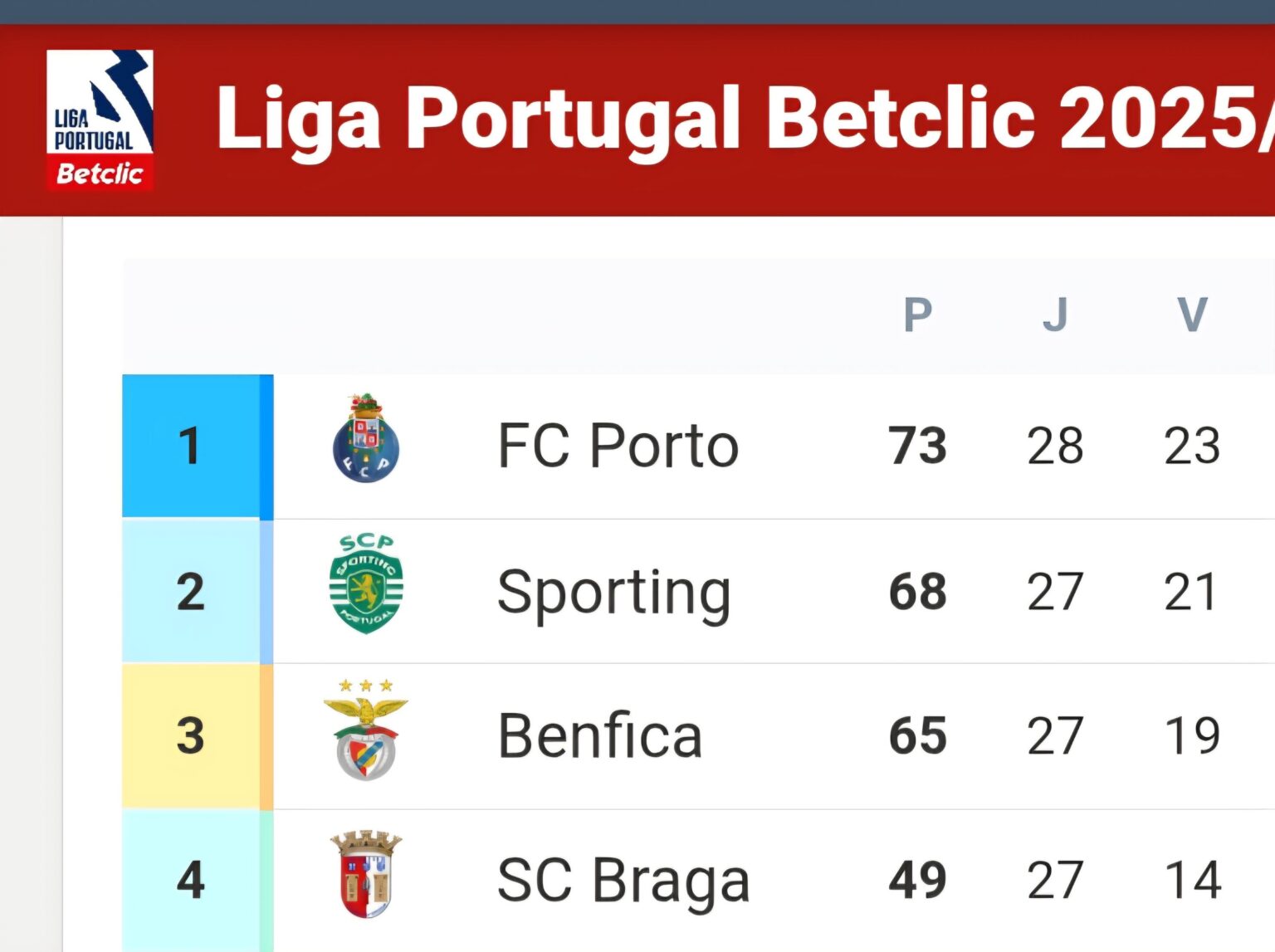Select the Benfica team name
This screenshot has width=1275, height=952.
coord(599,736)
